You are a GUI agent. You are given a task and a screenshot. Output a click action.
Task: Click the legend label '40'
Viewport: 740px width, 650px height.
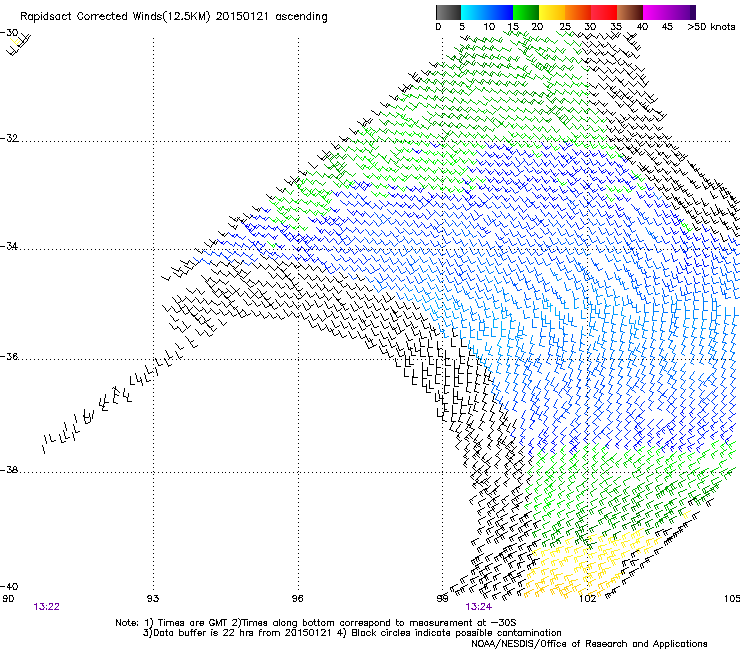click(642, 27)
